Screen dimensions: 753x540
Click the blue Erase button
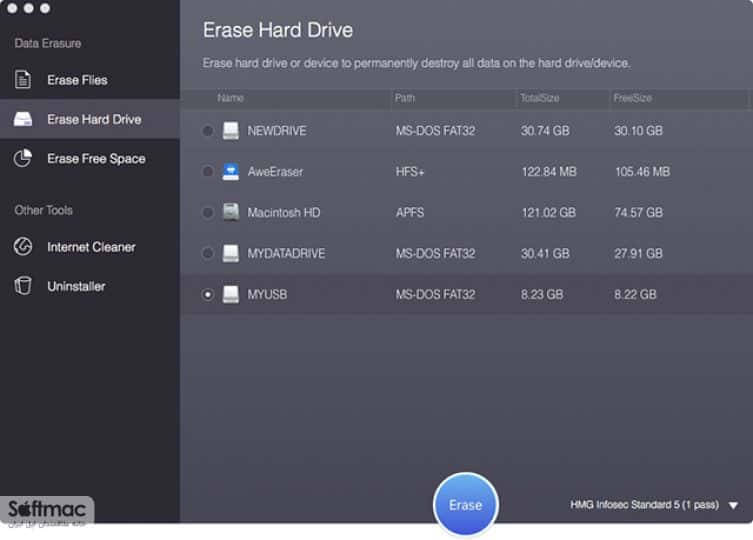pyautogui.click(x=465, y=504)
